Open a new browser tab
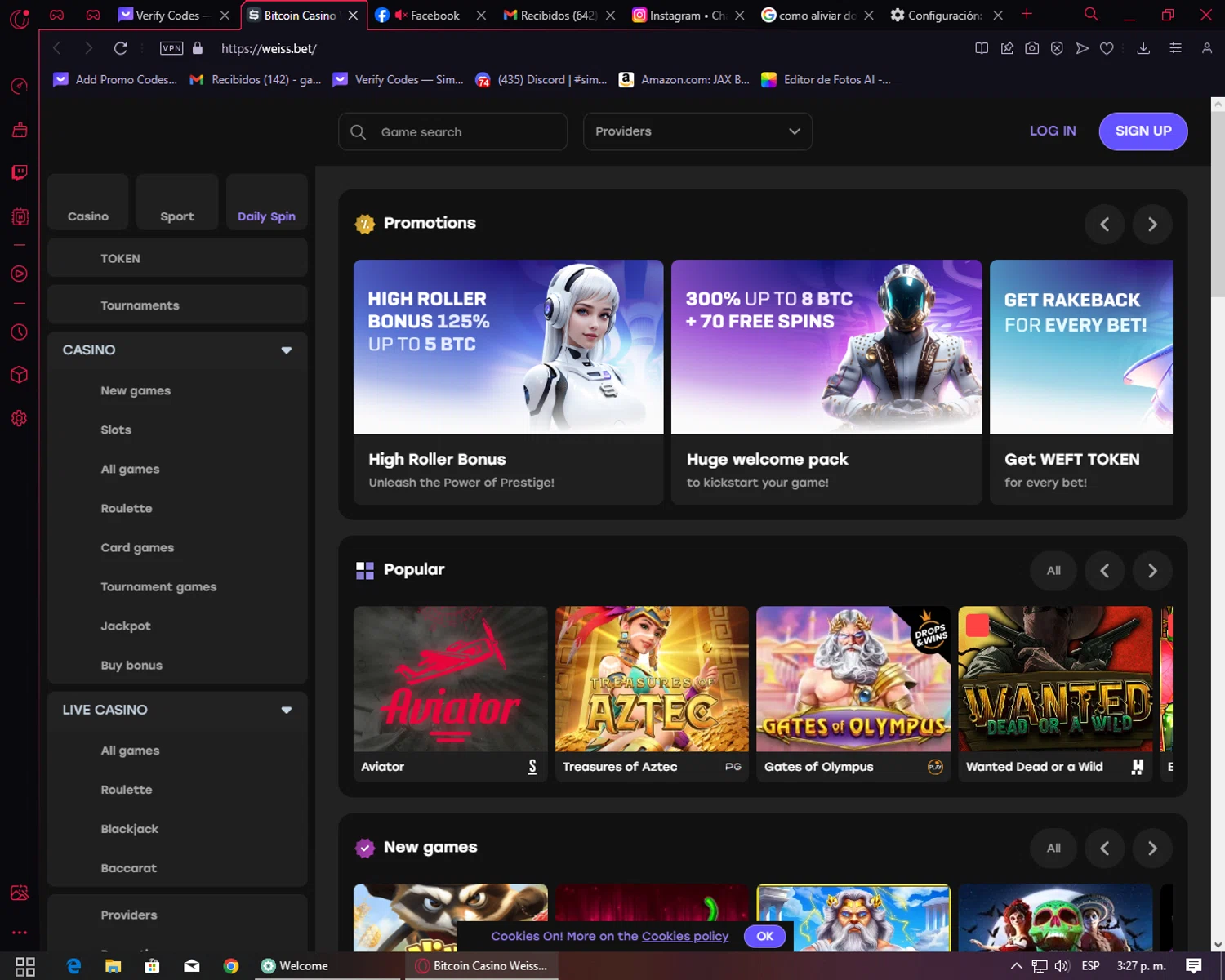Viewport: 1225px width, 980px height. 1027,14
